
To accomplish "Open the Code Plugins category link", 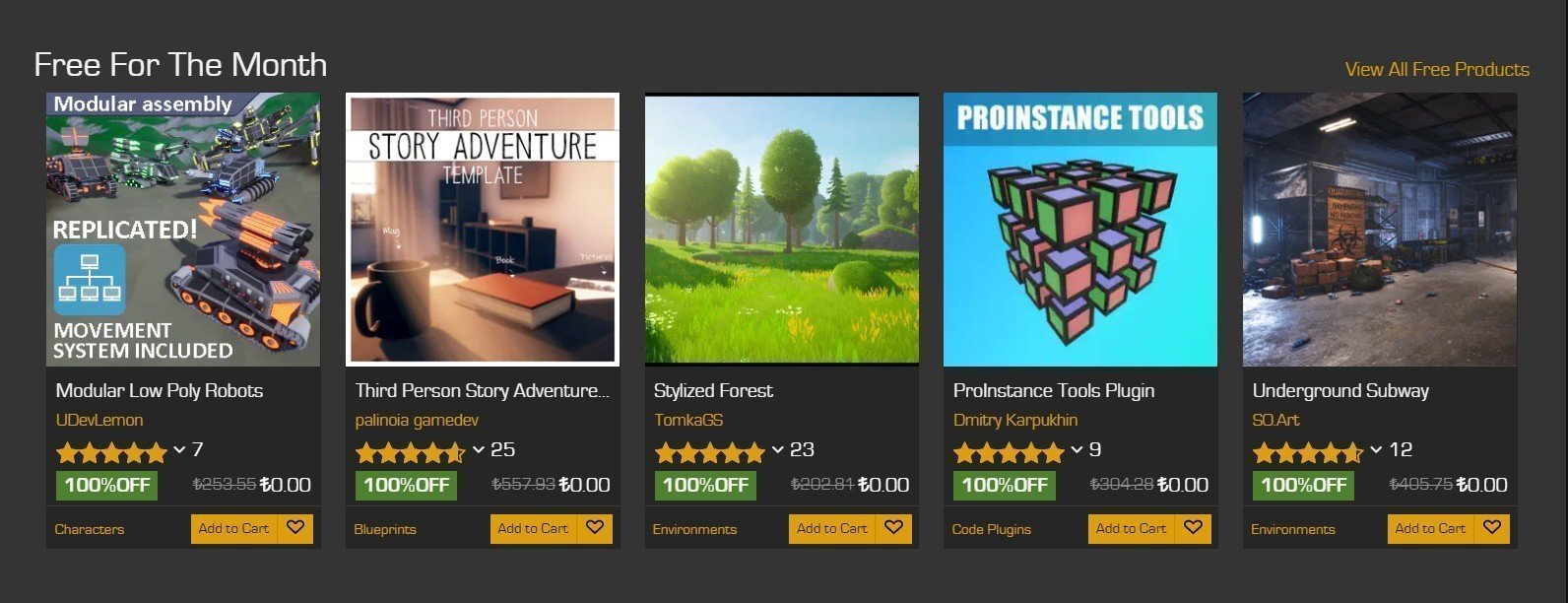I will click(992, 529).
